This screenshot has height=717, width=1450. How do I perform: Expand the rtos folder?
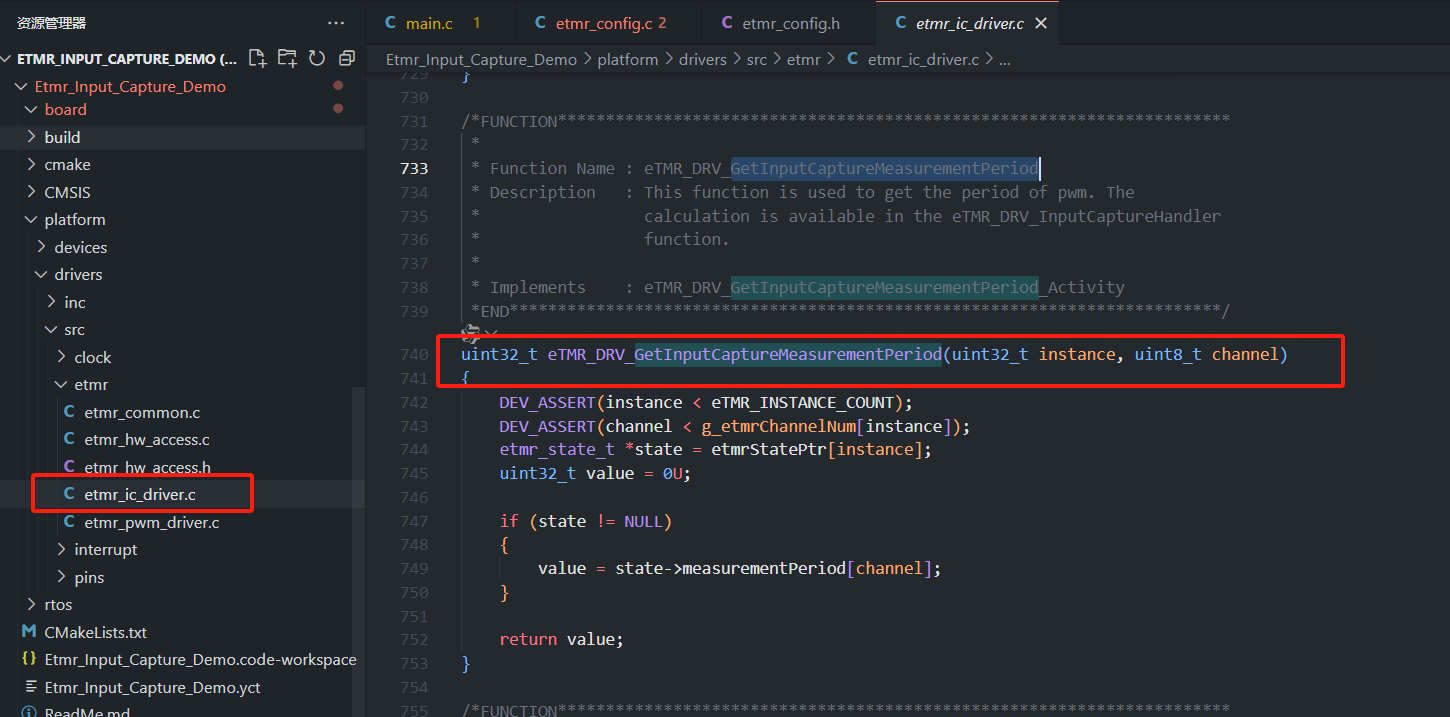[x=32, y=604]
